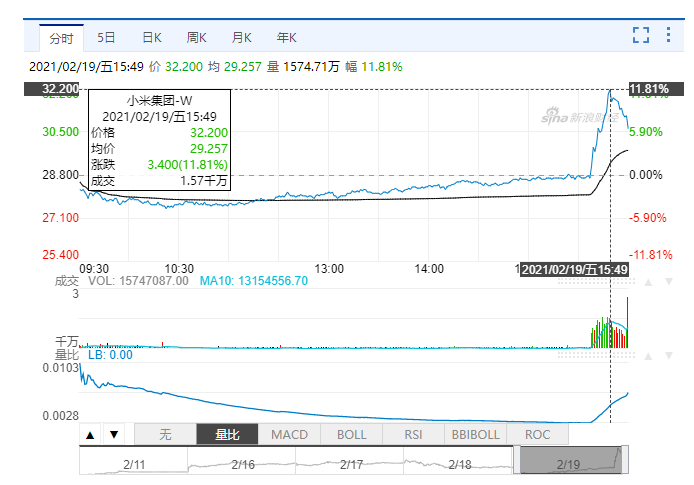694x485 pixels.
Task: Select the RSI indicator
Action: click(x=413, y=435)
